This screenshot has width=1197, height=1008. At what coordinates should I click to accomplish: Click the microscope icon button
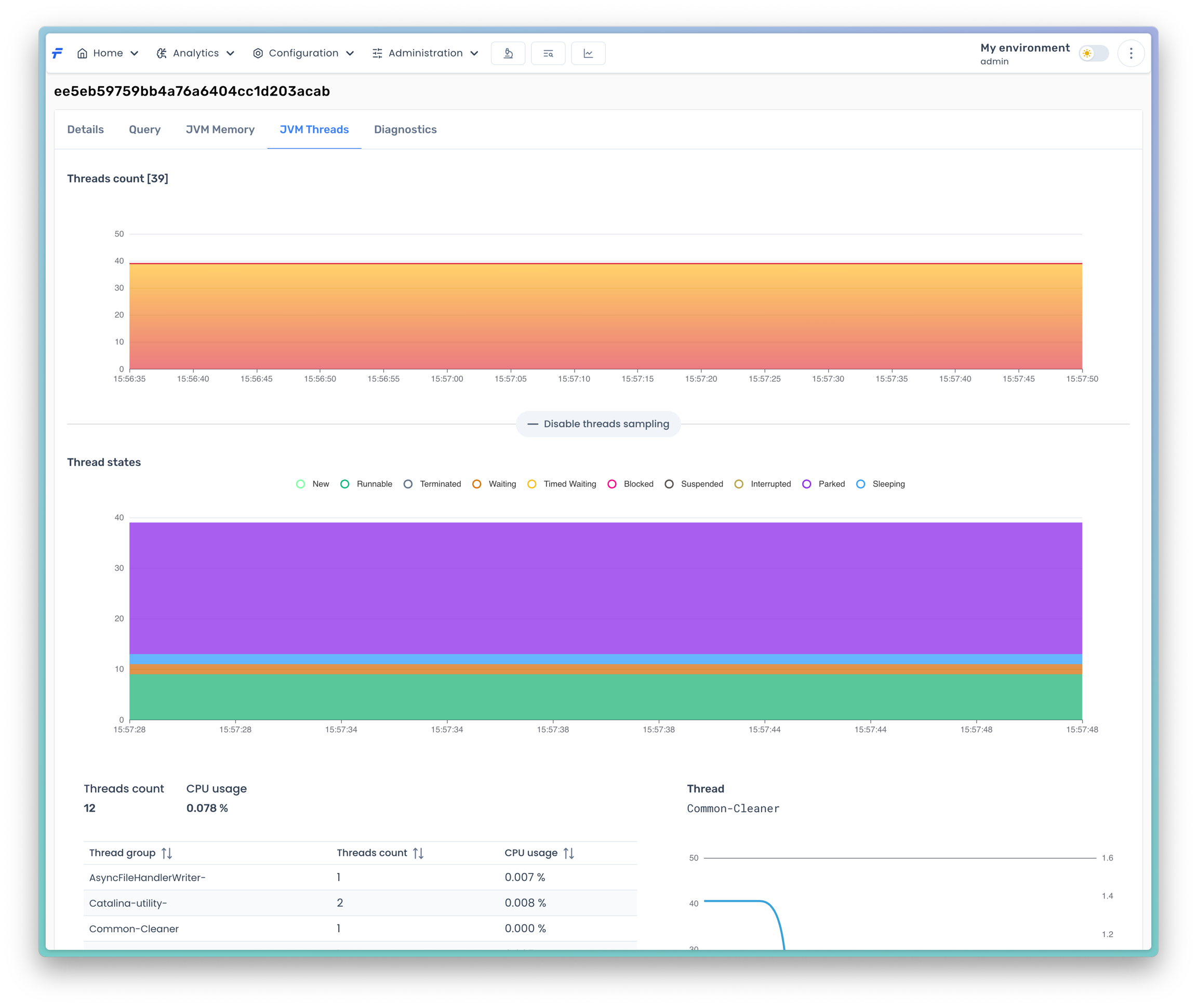pos(508,53)
